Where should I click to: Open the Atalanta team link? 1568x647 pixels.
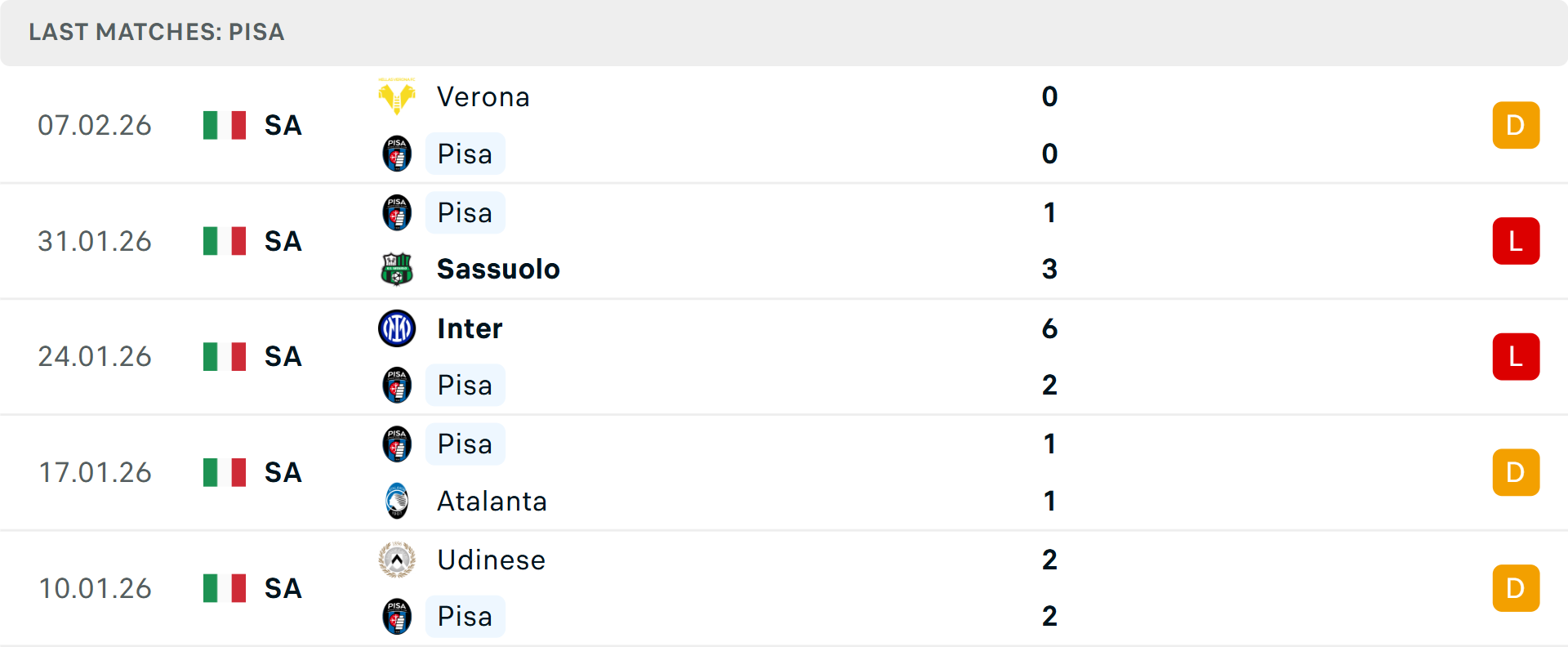[492, 501]
